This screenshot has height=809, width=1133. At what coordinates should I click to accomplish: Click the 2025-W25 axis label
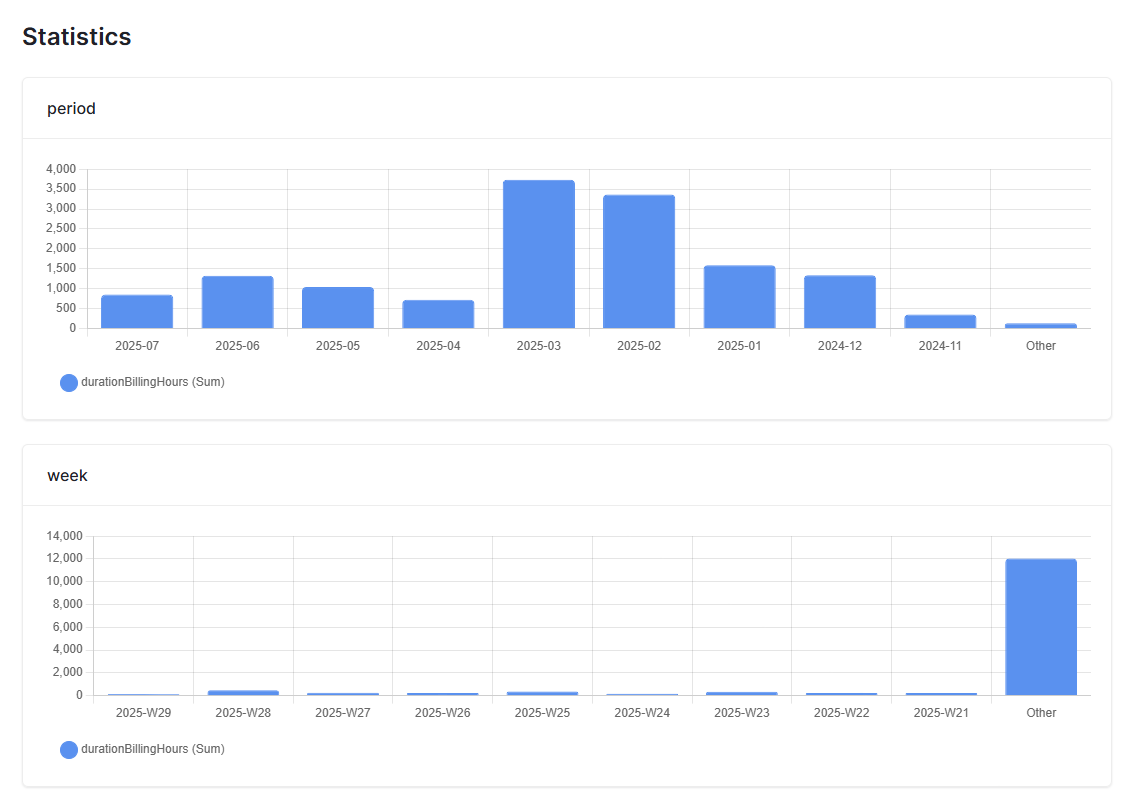coord(542,713)
